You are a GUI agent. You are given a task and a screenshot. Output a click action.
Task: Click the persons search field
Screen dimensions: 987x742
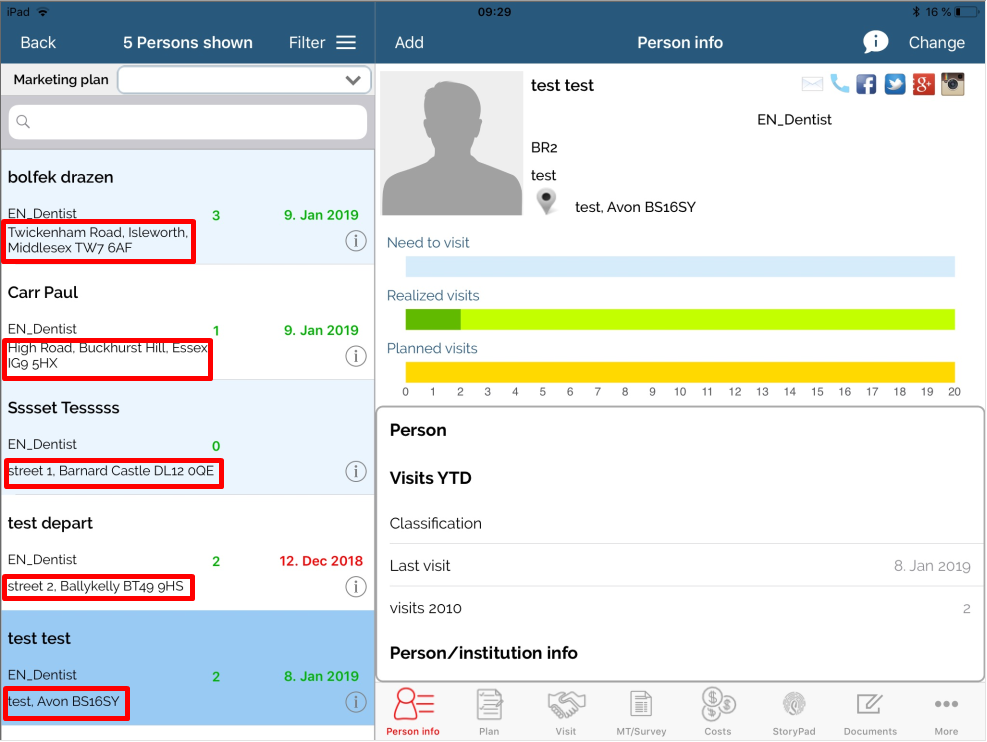pyautogui.click(x=188, y=122)
